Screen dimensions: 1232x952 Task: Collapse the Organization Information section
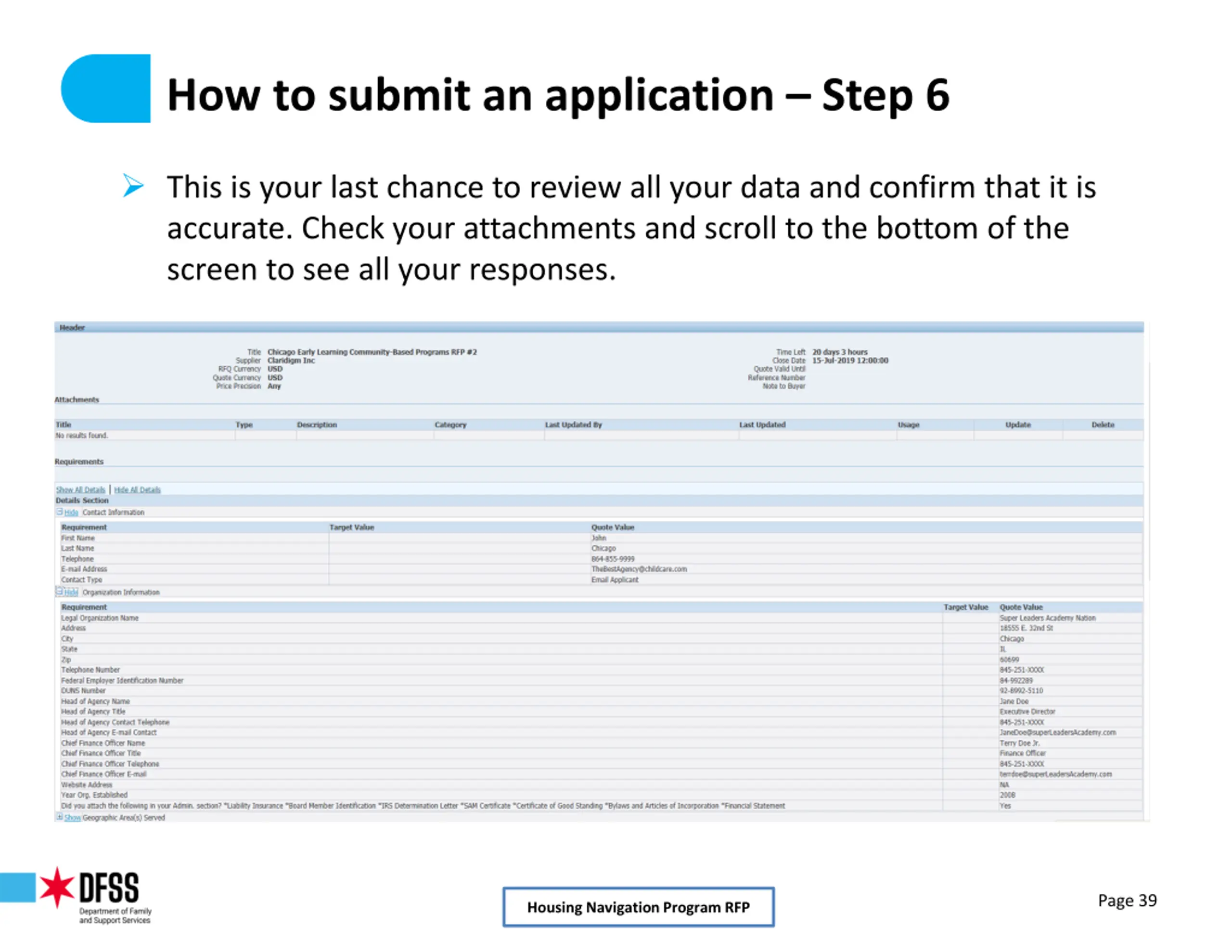pos(71,592)
